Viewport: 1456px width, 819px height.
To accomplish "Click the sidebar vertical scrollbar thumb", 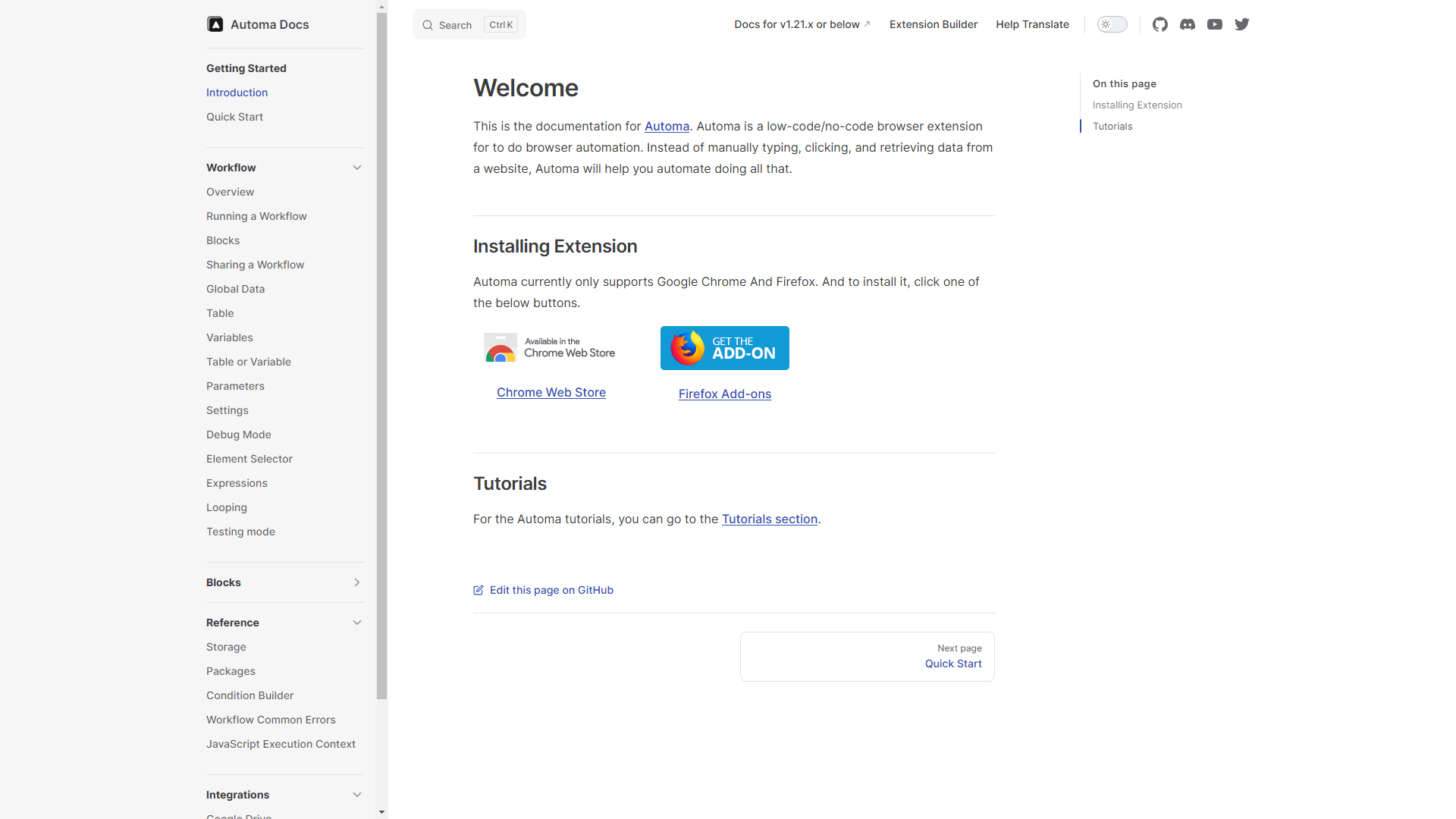I will point(381,356).
